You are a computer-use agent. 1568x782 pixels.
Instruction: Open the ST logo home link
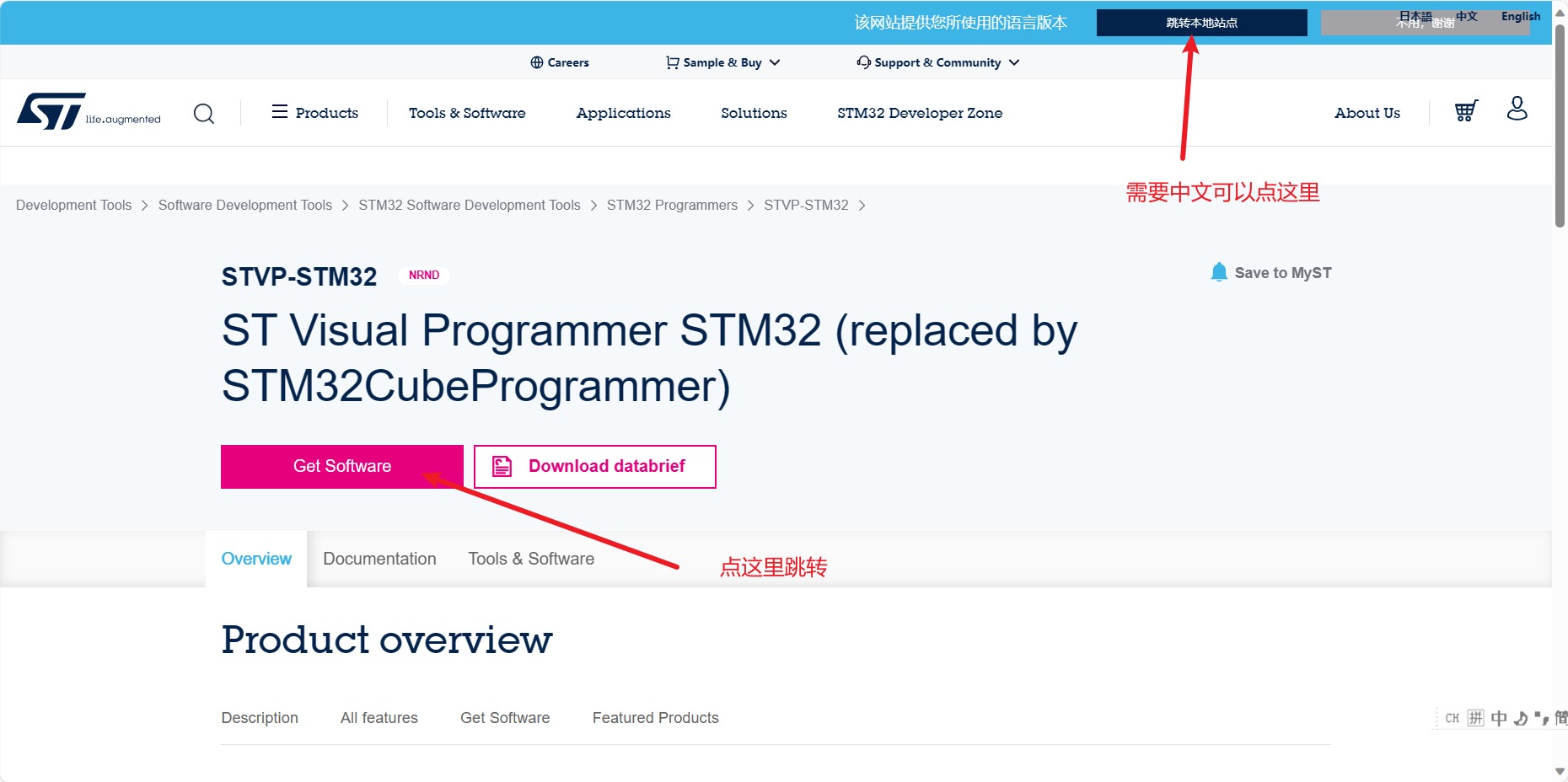[x=89, y=112]
